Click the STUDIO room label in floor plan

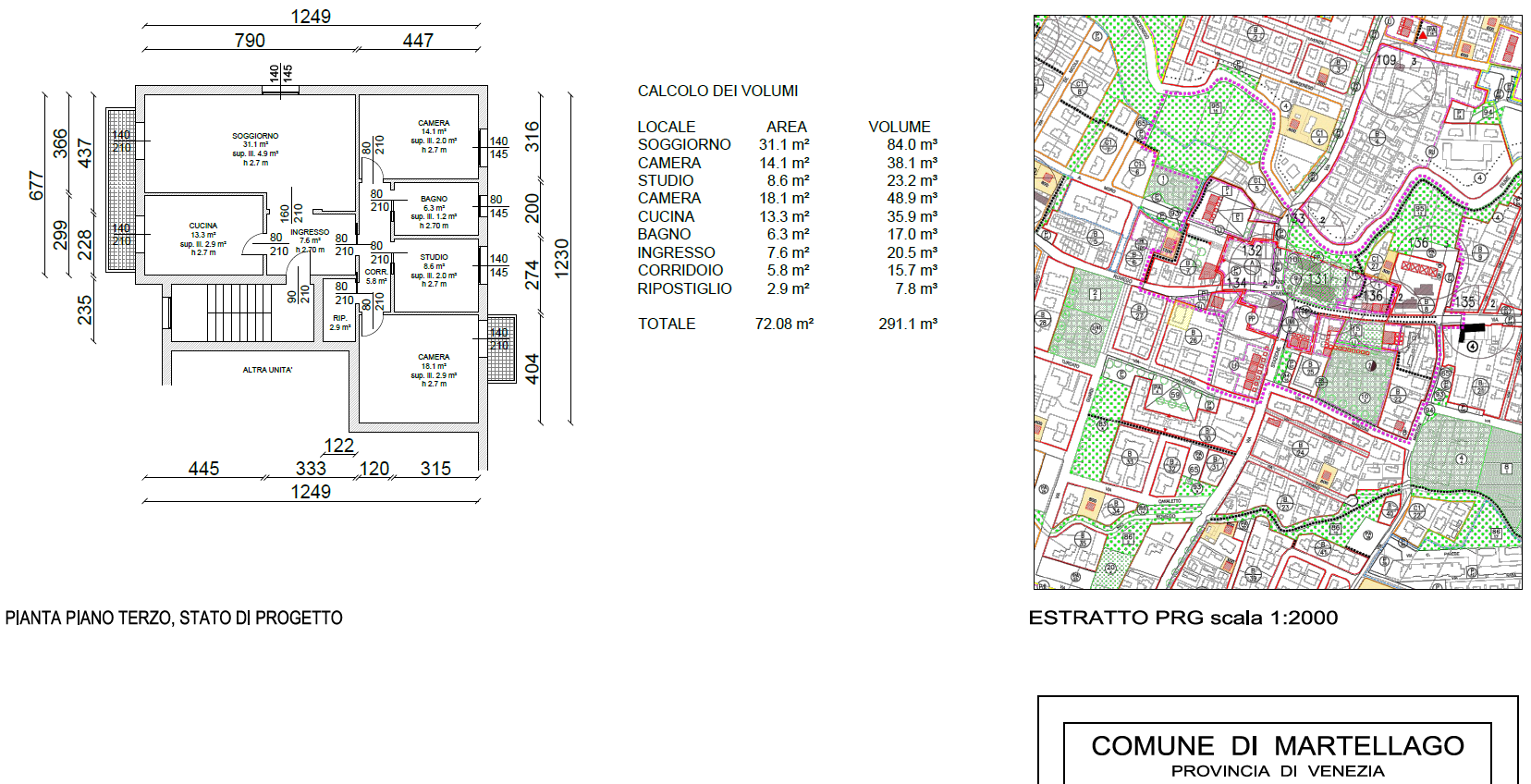click(x=434, y=257)
